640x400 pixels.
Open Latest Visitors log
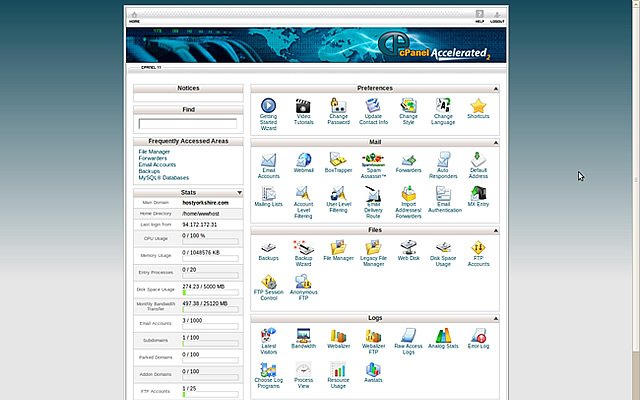tap(268, 341)
